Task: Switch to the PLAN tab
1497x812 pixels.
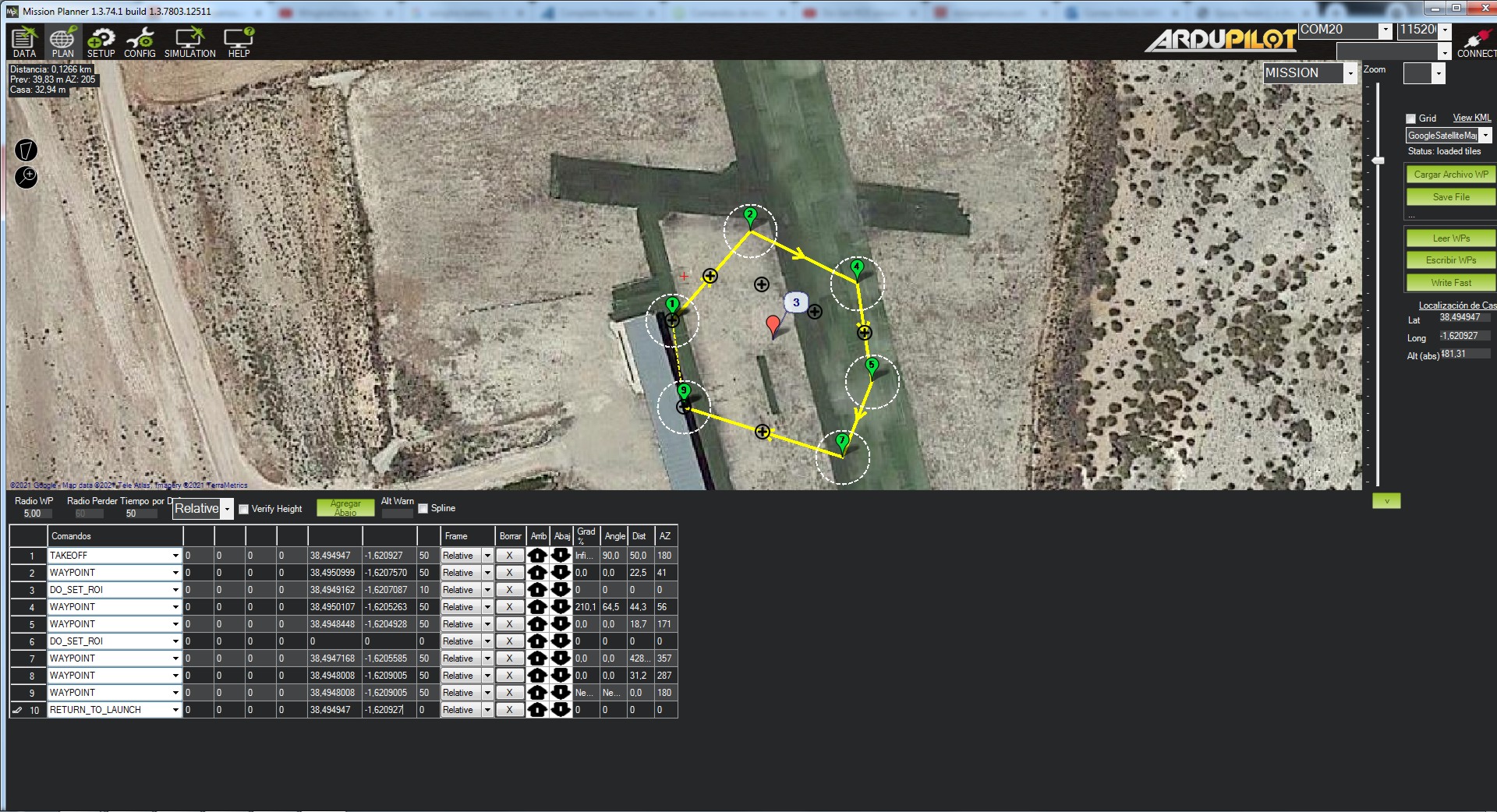Action: point(62,42)
